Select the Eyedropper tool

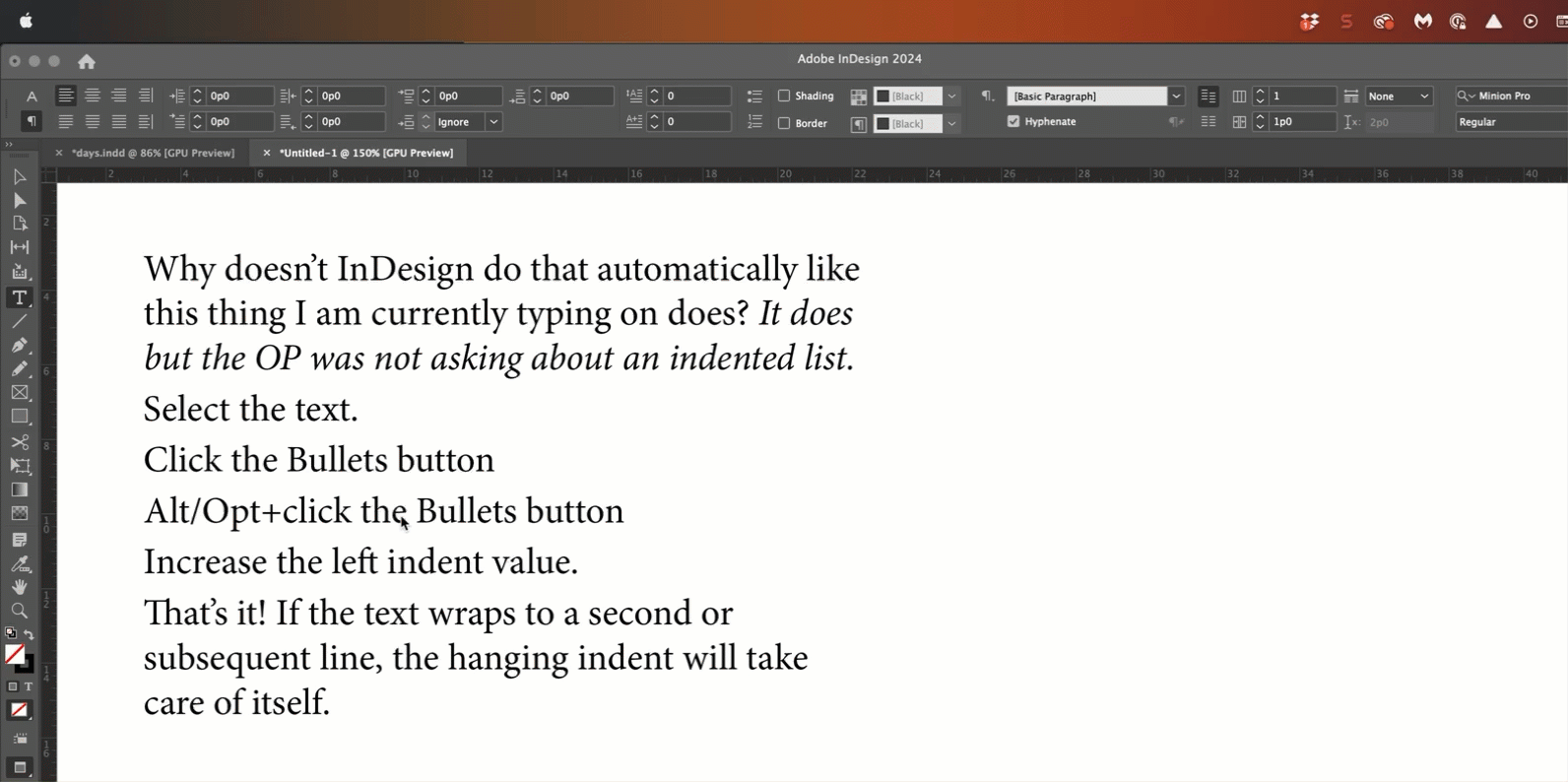point(19,564)
